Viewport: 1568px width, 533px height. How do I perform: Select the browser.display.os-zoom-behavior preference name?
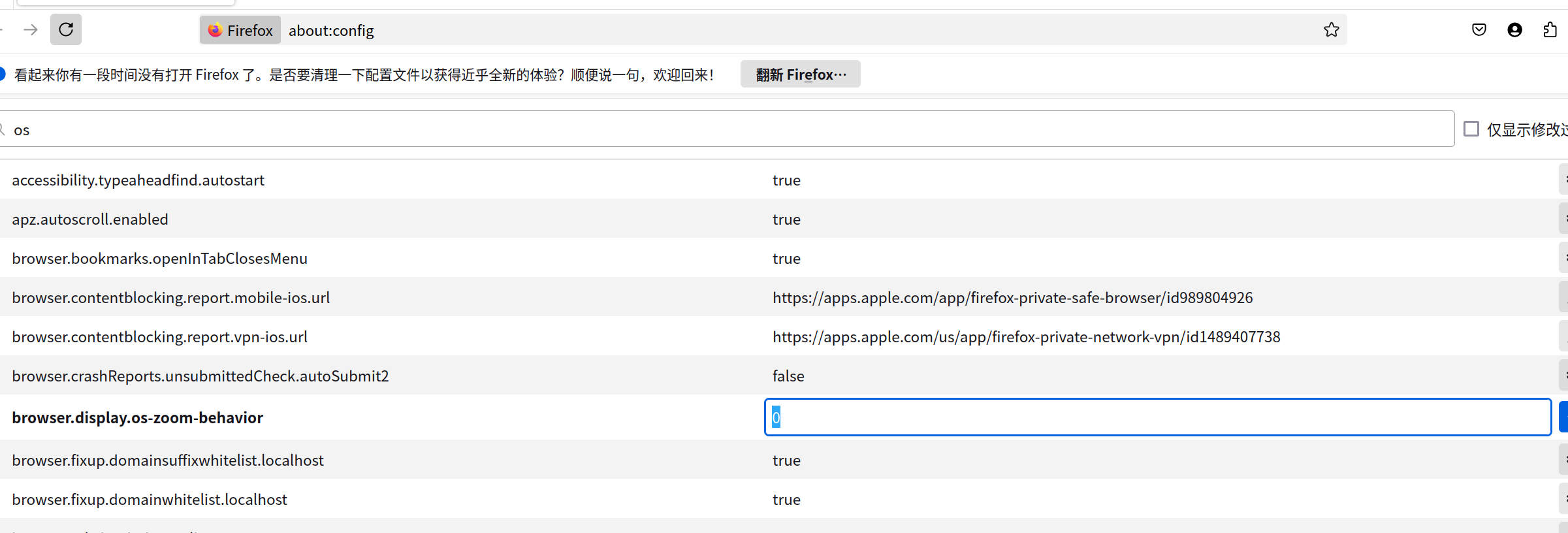(x=137, y=417)
